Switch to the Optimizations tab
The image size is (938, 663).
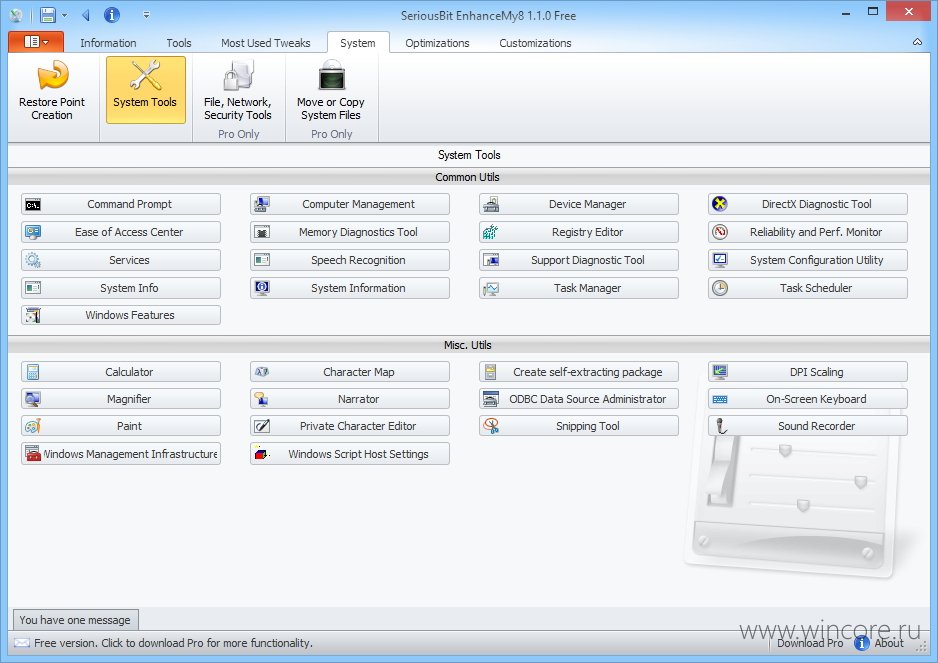click(437, 43)
